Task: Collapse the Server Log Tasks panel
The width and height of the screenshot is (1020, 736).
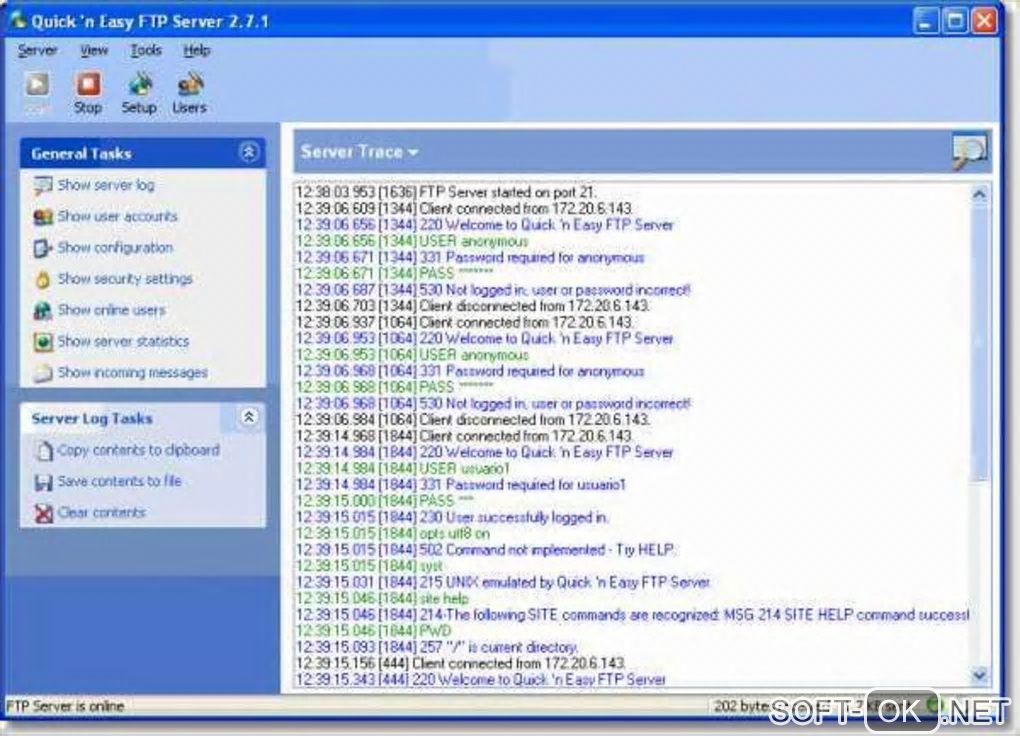Action: click(x=248, y=417)
